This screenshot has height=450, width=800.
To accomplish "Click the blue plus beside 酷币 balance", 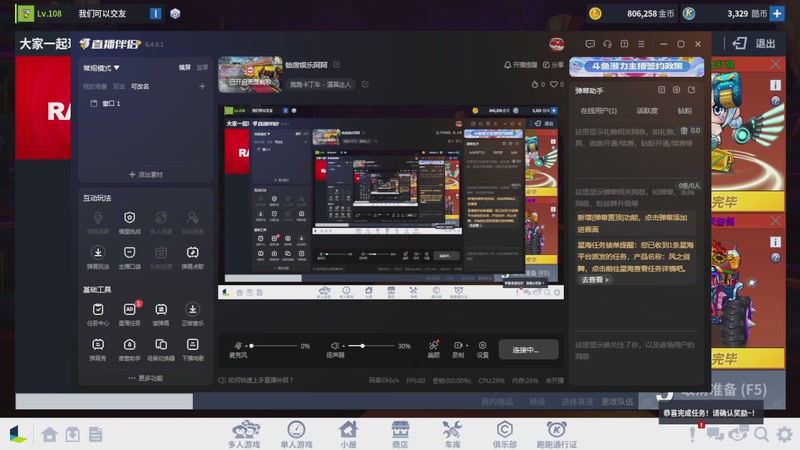I will (777, 13).
